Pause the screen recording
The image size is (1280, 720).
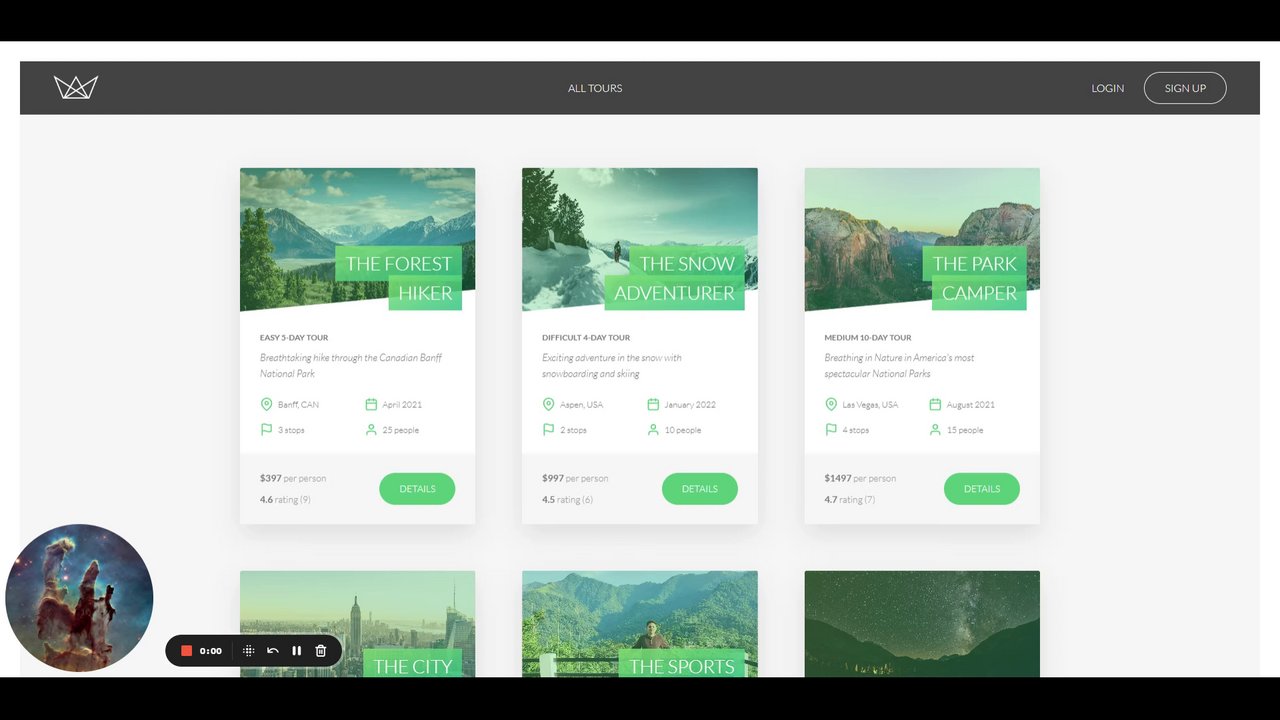click(296, 650)
